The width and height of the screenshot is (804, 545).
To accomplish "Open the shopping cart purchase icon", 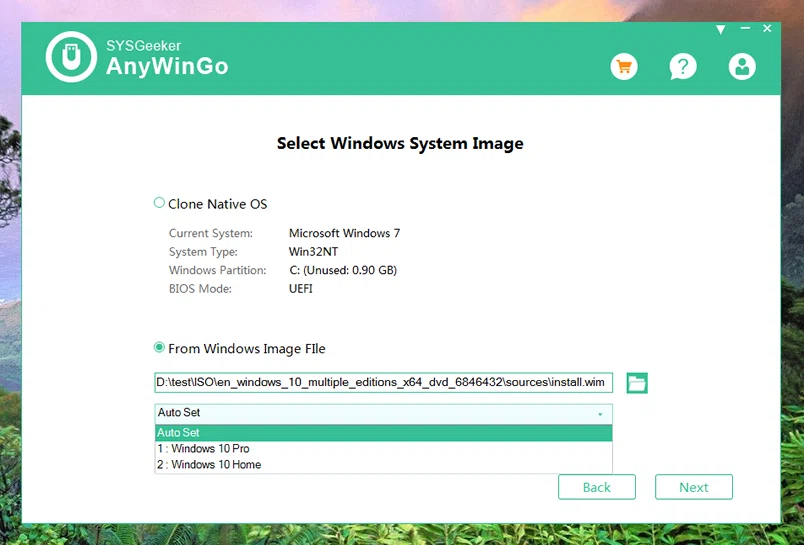I will click(x=624, y=67).
